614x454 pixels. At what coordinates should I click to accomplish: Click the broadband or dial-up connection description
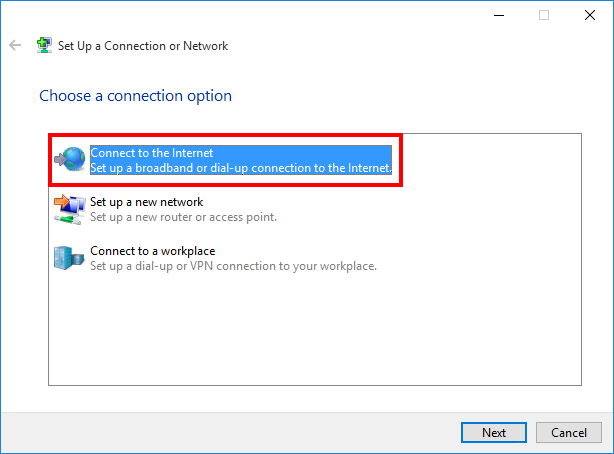240,168
